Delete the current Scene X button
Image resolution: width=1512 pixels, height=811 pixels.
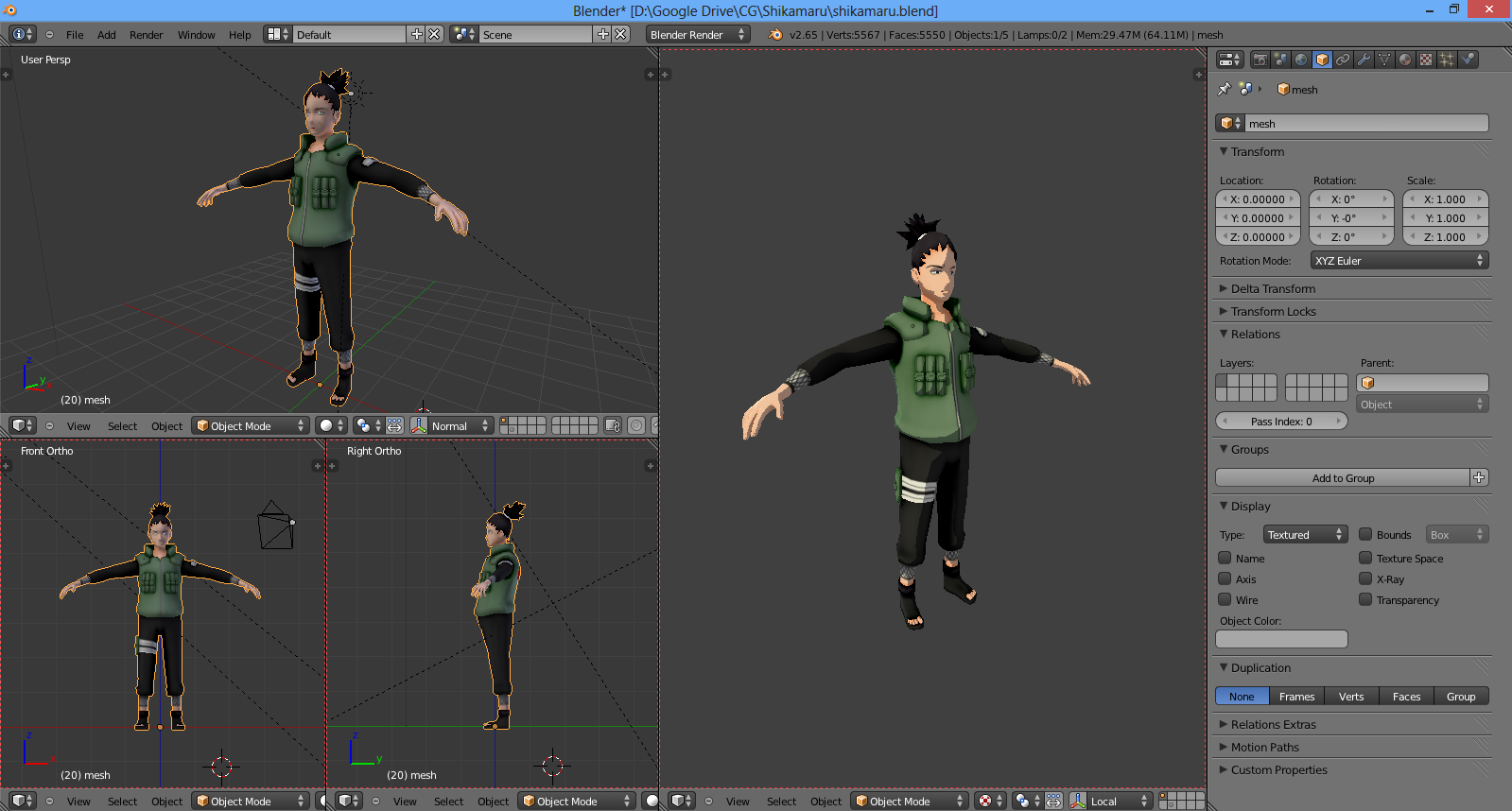click(x=620, y=34)
